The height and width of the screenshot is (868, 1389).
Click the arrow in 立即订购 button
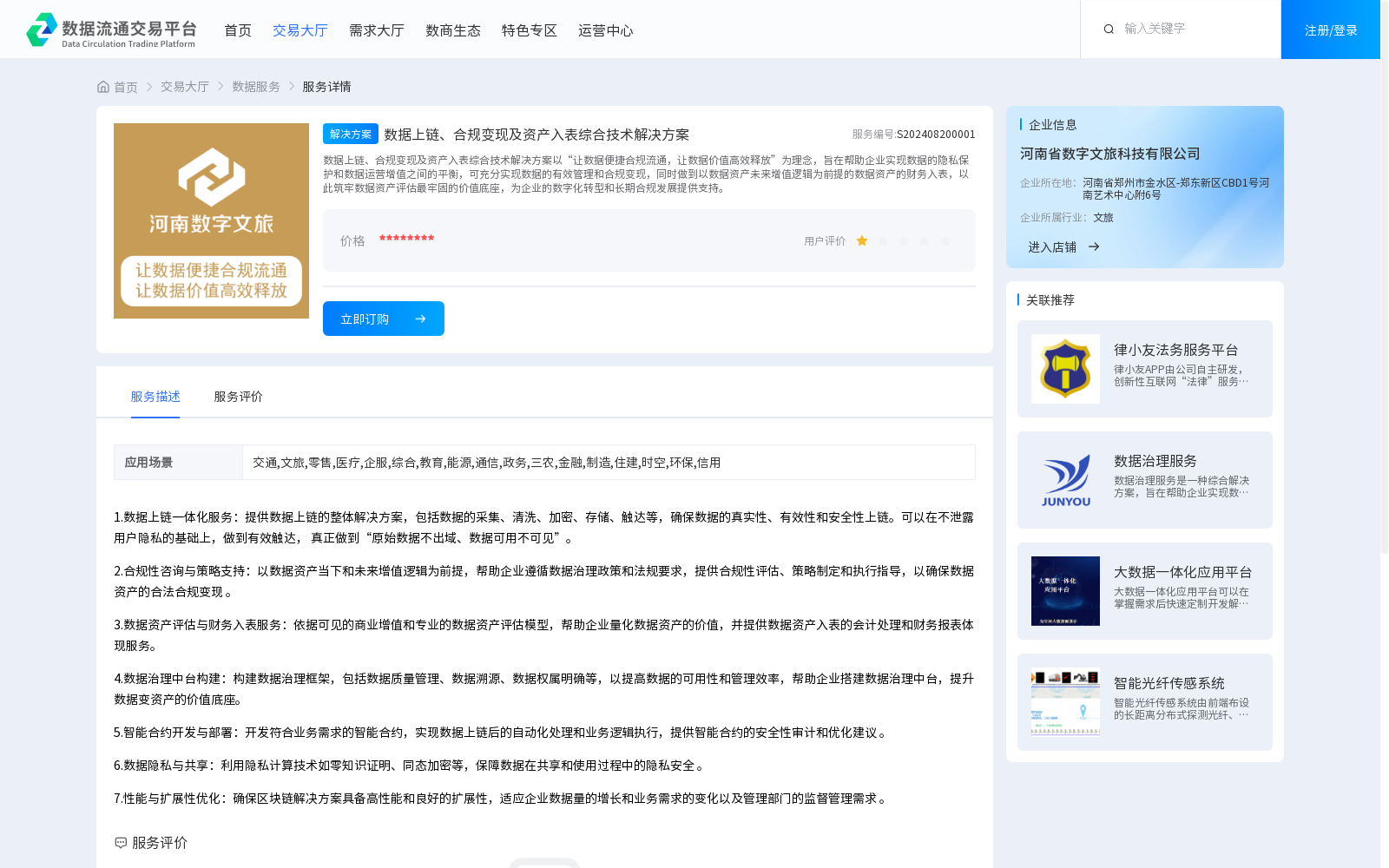point(420,319)
